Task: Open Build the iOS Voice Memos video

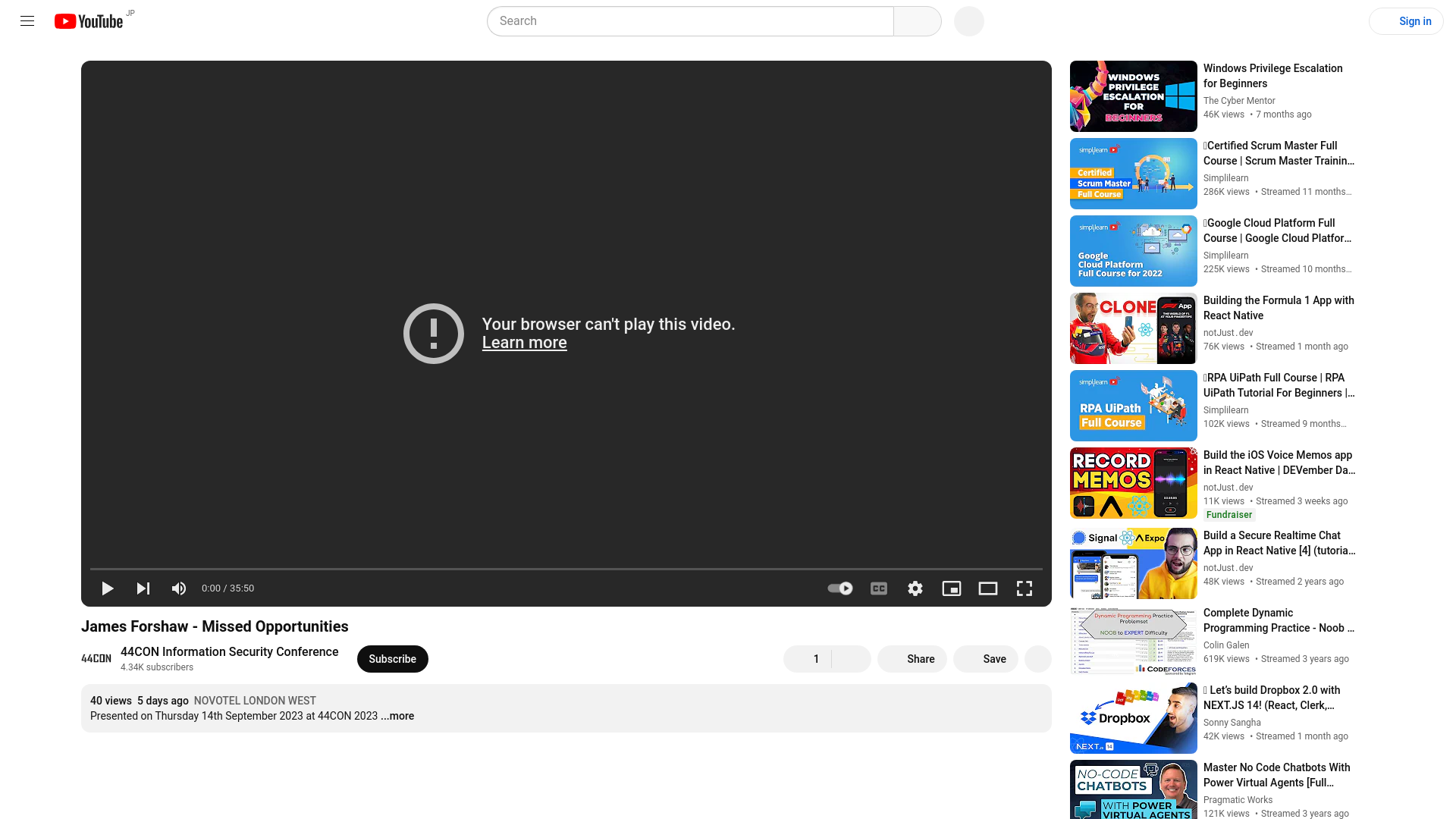Action: click(x=1279, y=463)
